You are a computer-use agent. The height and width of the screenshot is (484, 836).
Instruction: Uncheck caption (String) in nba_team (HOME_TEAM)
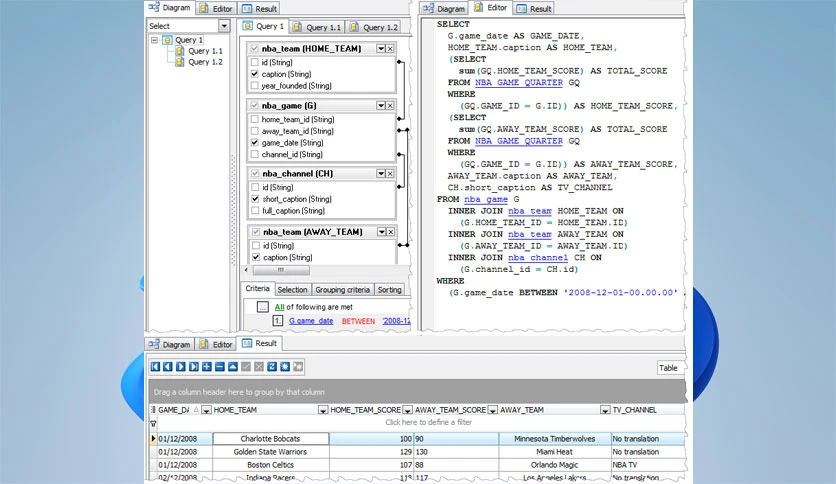(x=255, y=74)
